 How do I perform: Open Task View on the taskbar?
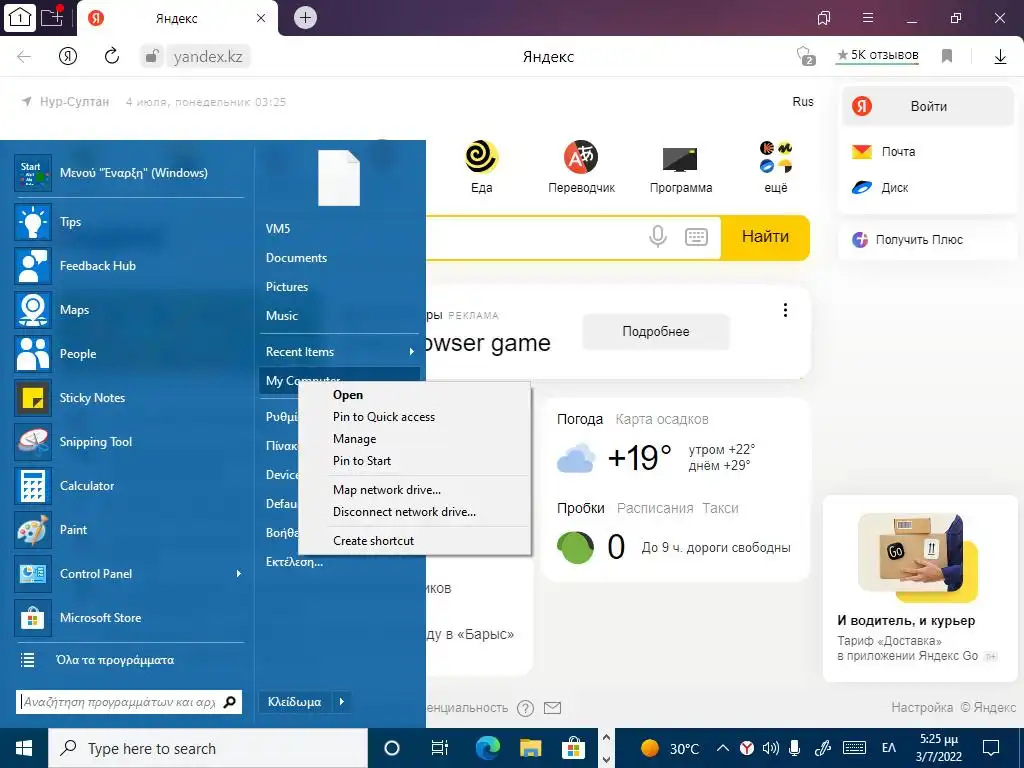pos(440,748)
